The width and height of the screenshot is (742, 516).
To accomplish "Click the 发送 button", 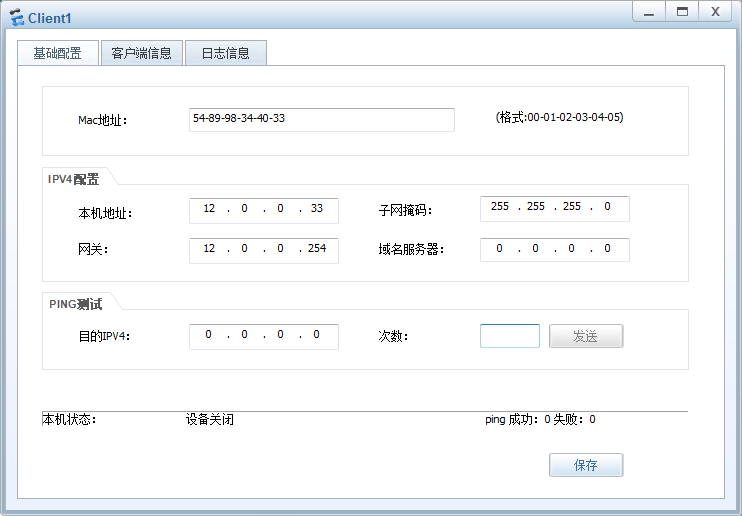I will tap(586, 336).
